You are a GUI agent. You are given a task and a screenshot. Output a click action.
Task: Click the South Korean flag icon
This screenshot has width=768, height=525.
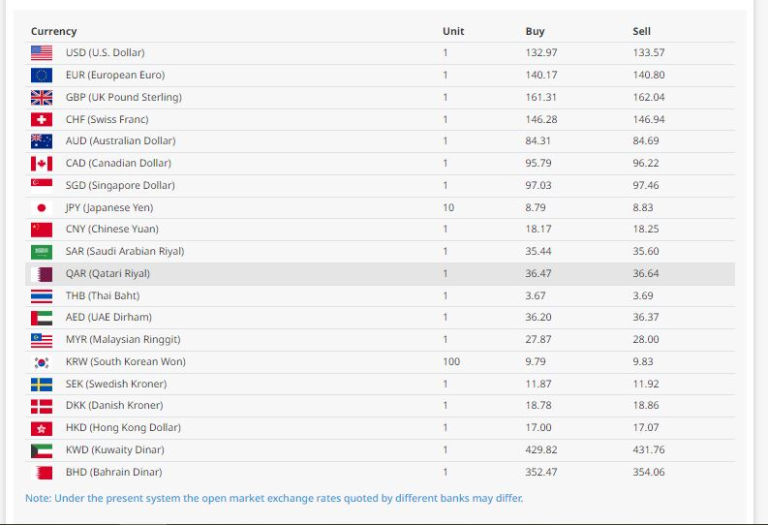41,362
